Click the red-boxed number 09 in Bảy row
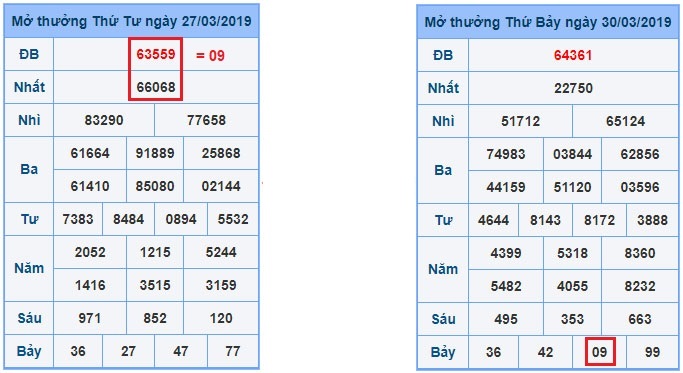The width and height of the screenshot is (683, 373). pyautogui.click(x=599, y=352)
